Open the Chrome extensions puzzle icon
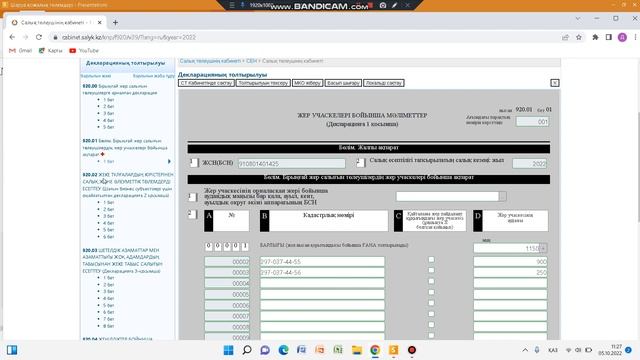 (x=596, y=37)
